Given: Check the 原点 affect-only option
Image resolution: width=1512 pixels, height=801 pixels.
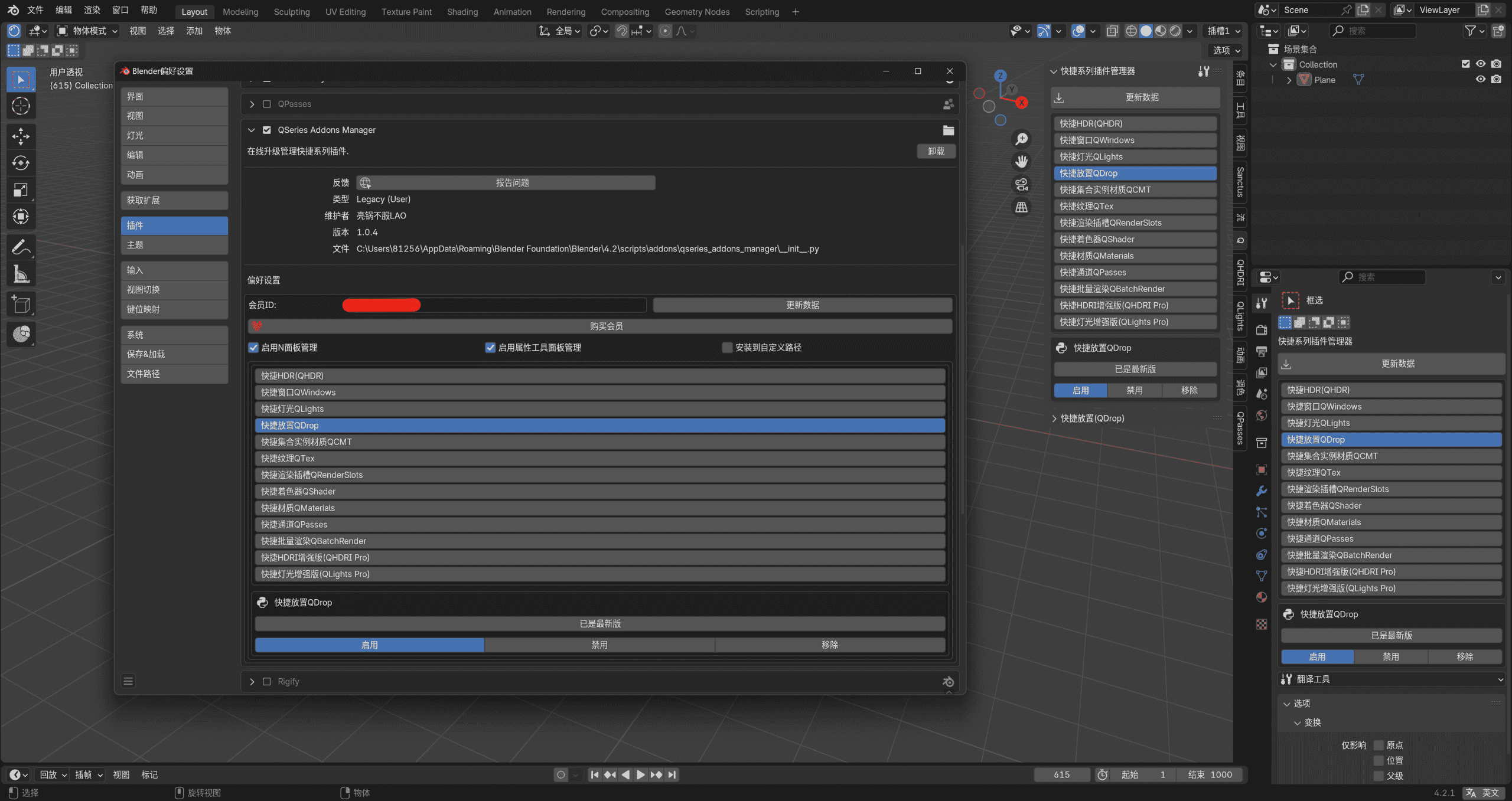Looking at the screenshot, I should [x=1379, y=745].
